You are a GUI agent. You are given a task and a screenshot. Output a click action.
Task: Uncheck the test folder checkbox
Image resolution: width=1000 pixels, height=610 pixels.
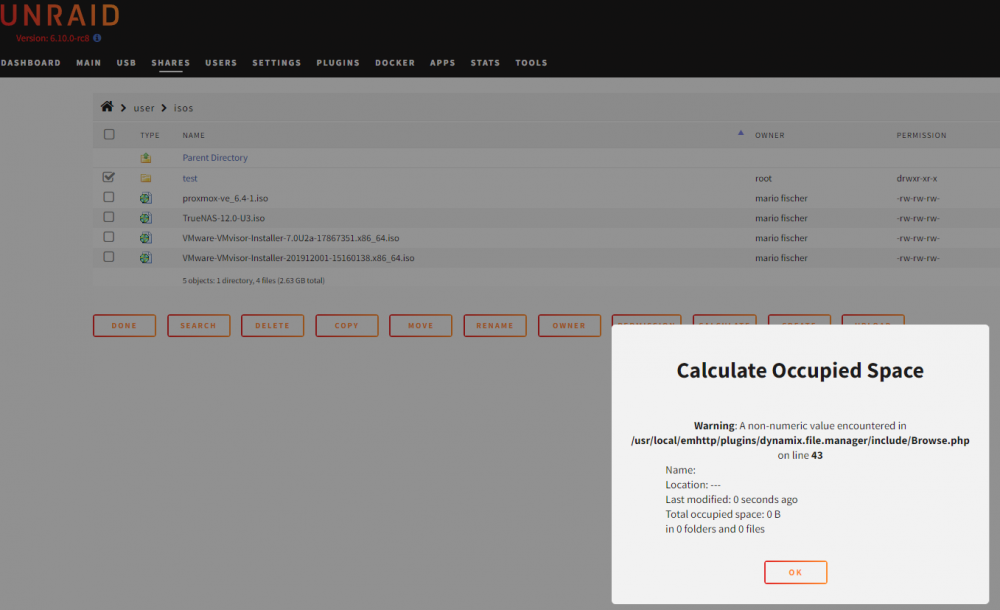pyautogui.click(x=108, y=177)
